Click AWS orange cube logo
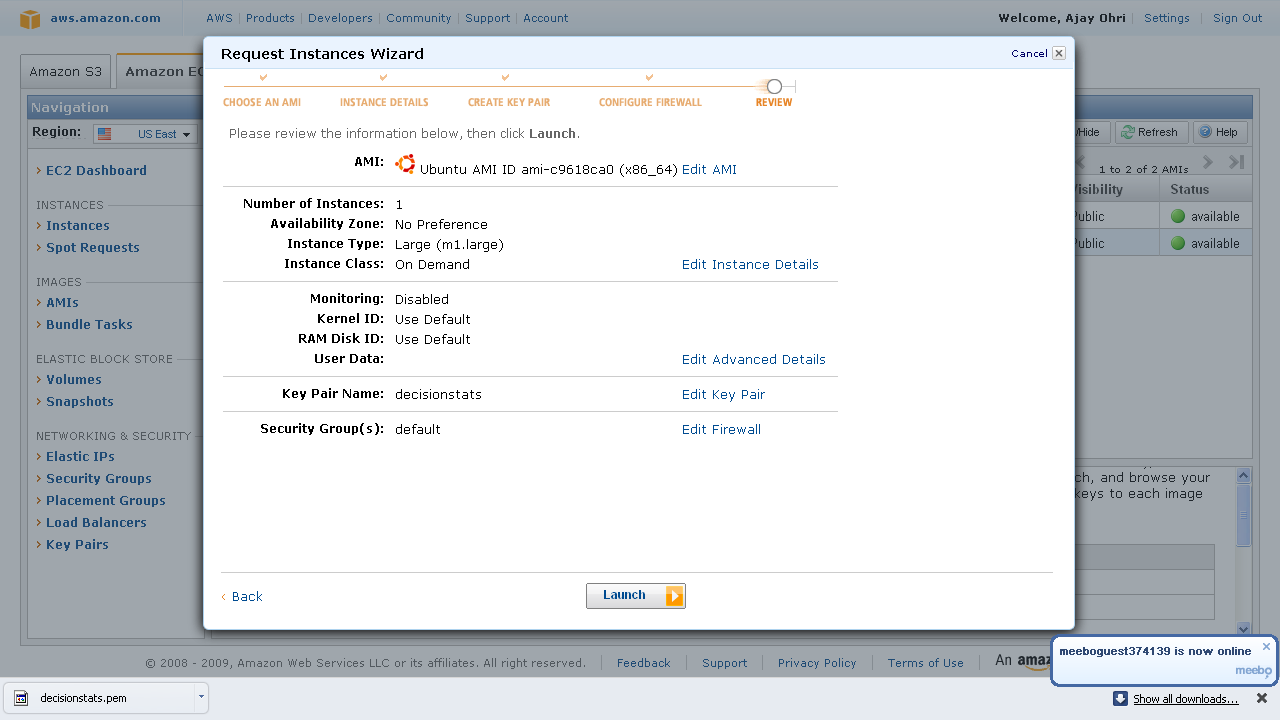 [31, 18]
